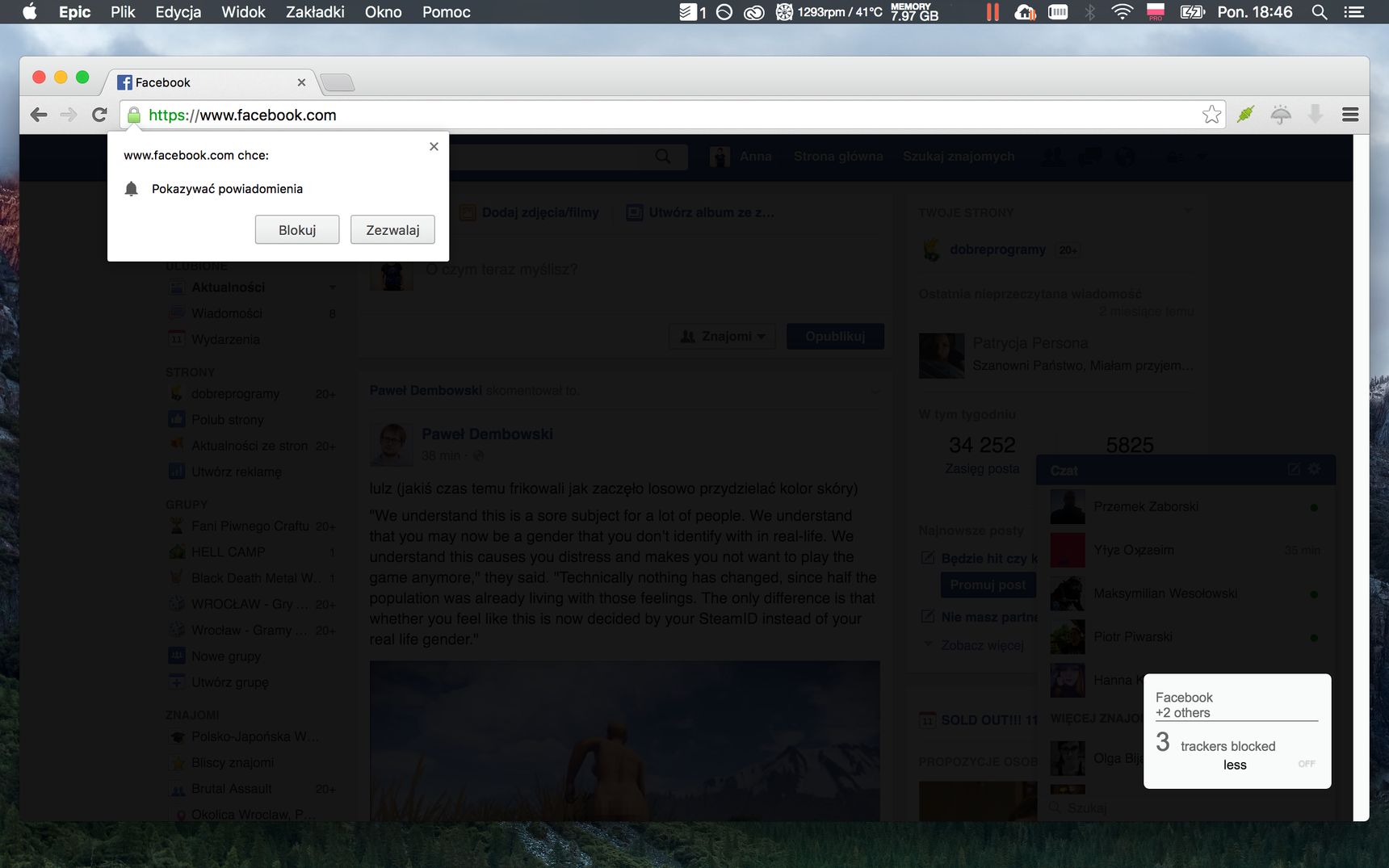Image resolution: width=1389 pixels, height=868 pixels.
Task: Click Blokuj to block notifications
Action: [297, 230]
